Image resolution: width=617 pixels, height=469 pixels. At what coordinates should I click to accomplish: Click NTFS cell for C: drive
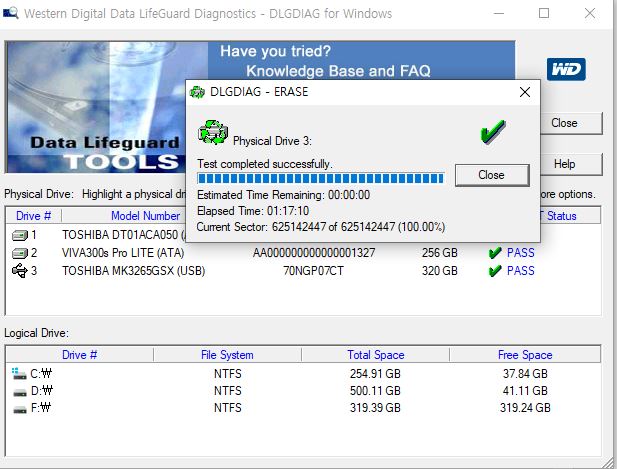click(x=227, y=373)
